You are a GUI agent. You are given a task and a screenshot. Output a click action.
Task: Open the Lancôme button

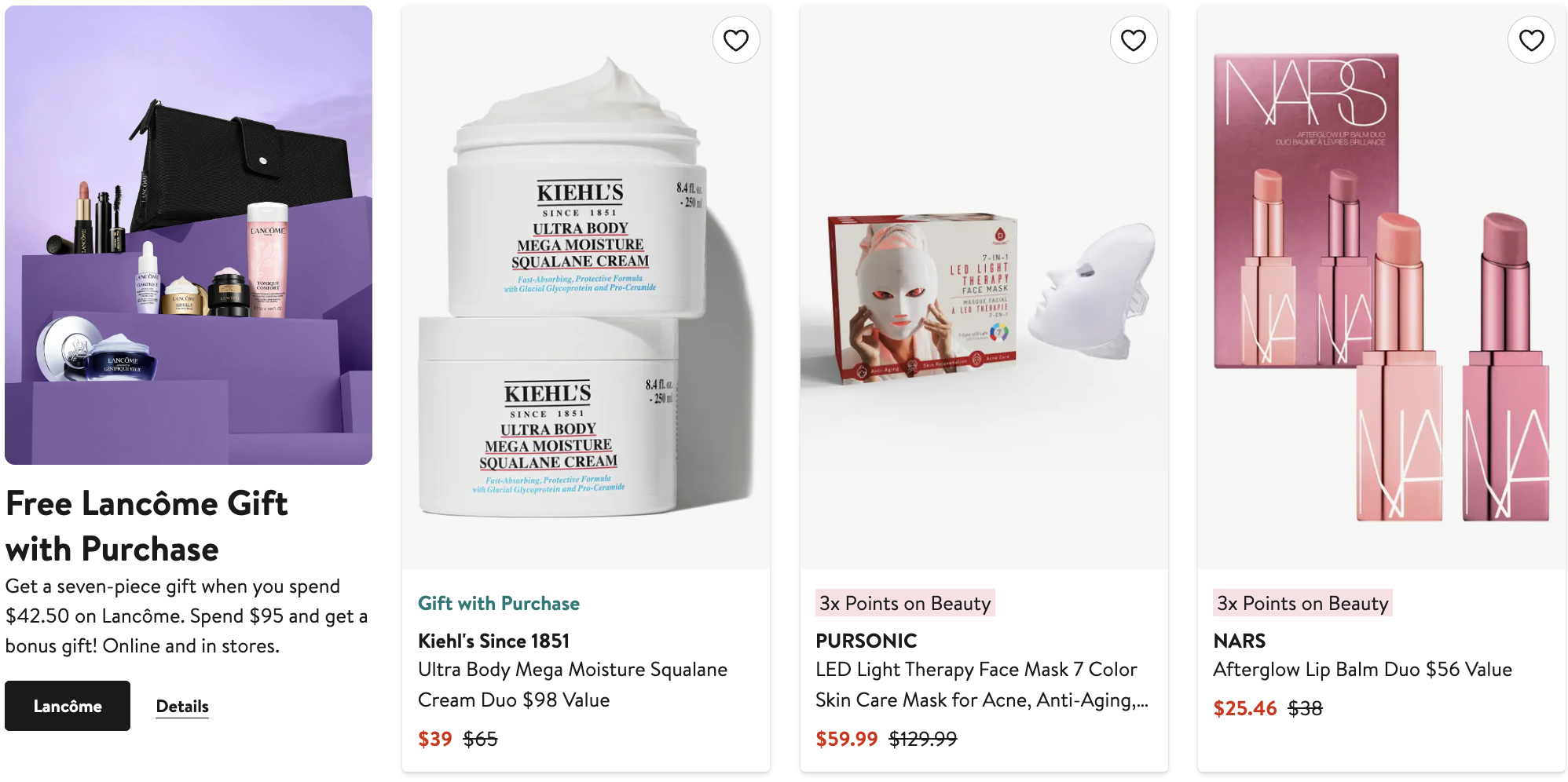(x=68, y=706)
